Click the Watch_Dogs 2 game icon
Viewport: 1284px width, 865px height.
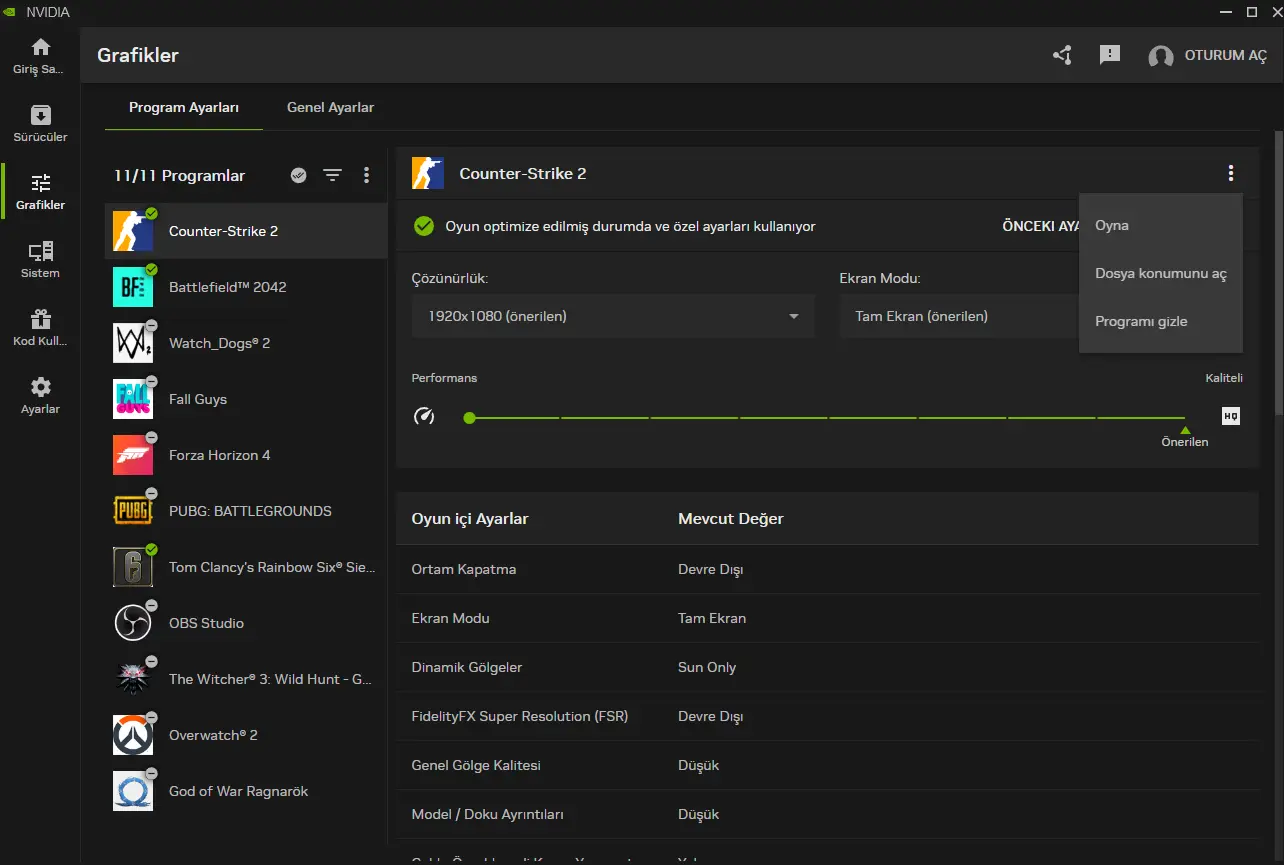(133, 343)
